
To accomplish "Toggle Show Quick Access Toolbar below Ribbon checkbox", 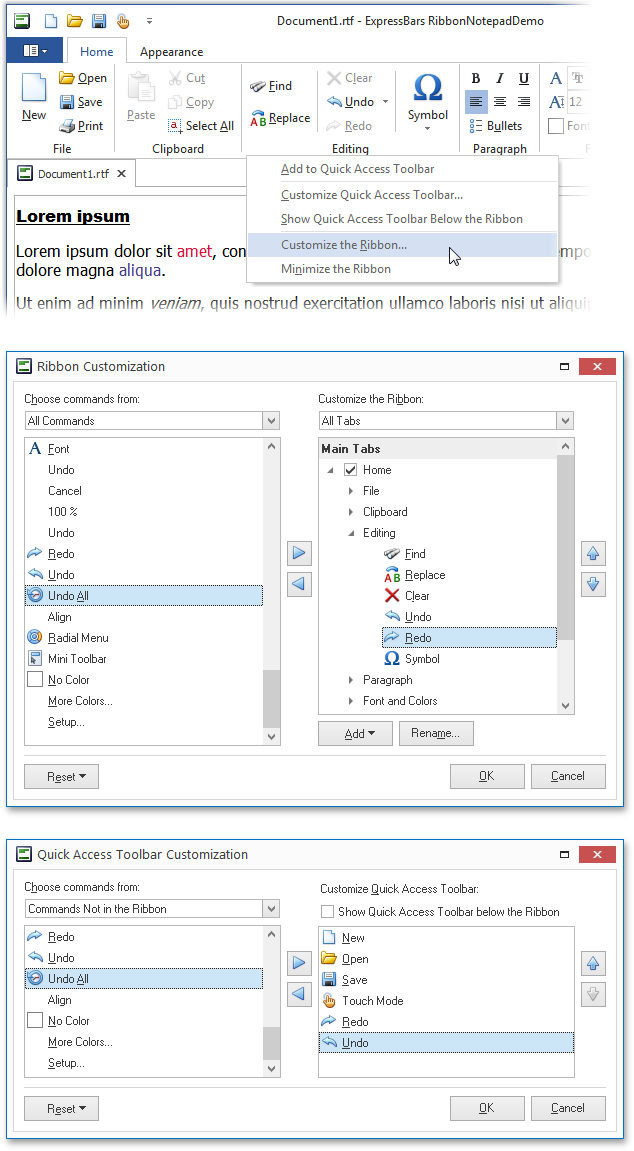I will [x=327, y=912].
